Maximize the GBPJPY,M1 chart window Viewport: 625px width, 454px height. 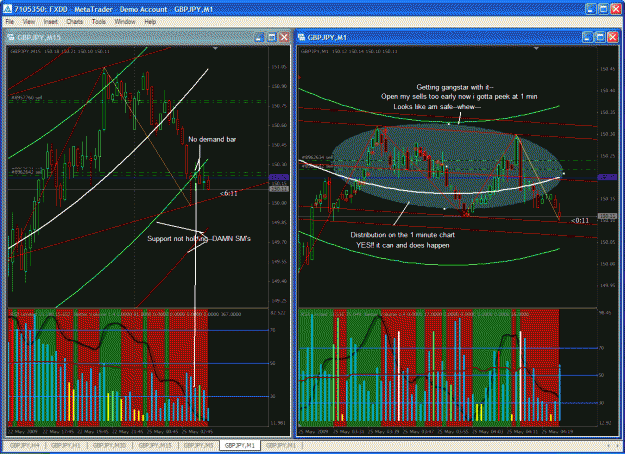(600, 37)
